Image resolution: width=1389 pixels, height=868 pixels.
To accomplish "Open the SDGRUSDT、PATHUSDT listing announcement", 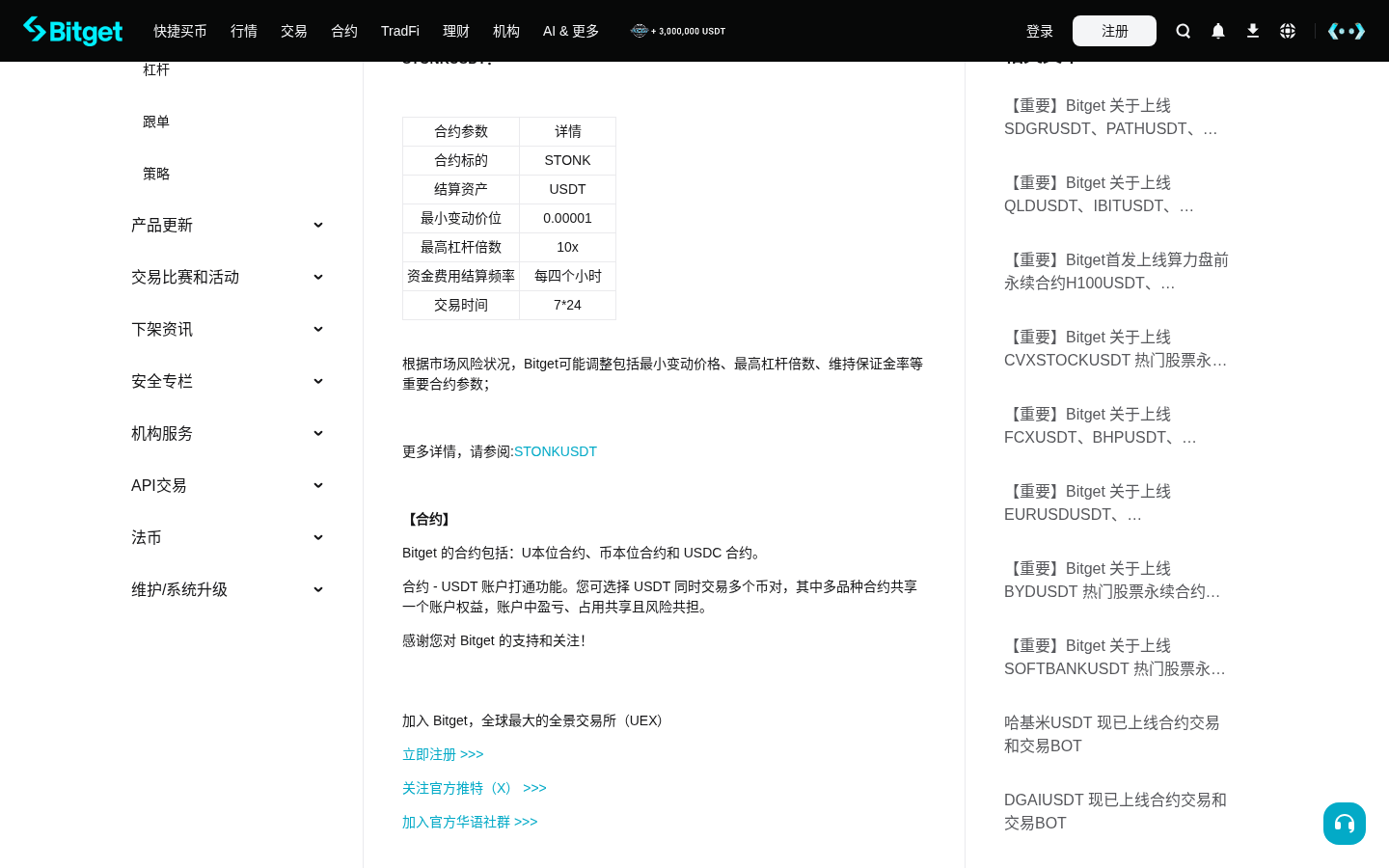I will (1116, 117).
